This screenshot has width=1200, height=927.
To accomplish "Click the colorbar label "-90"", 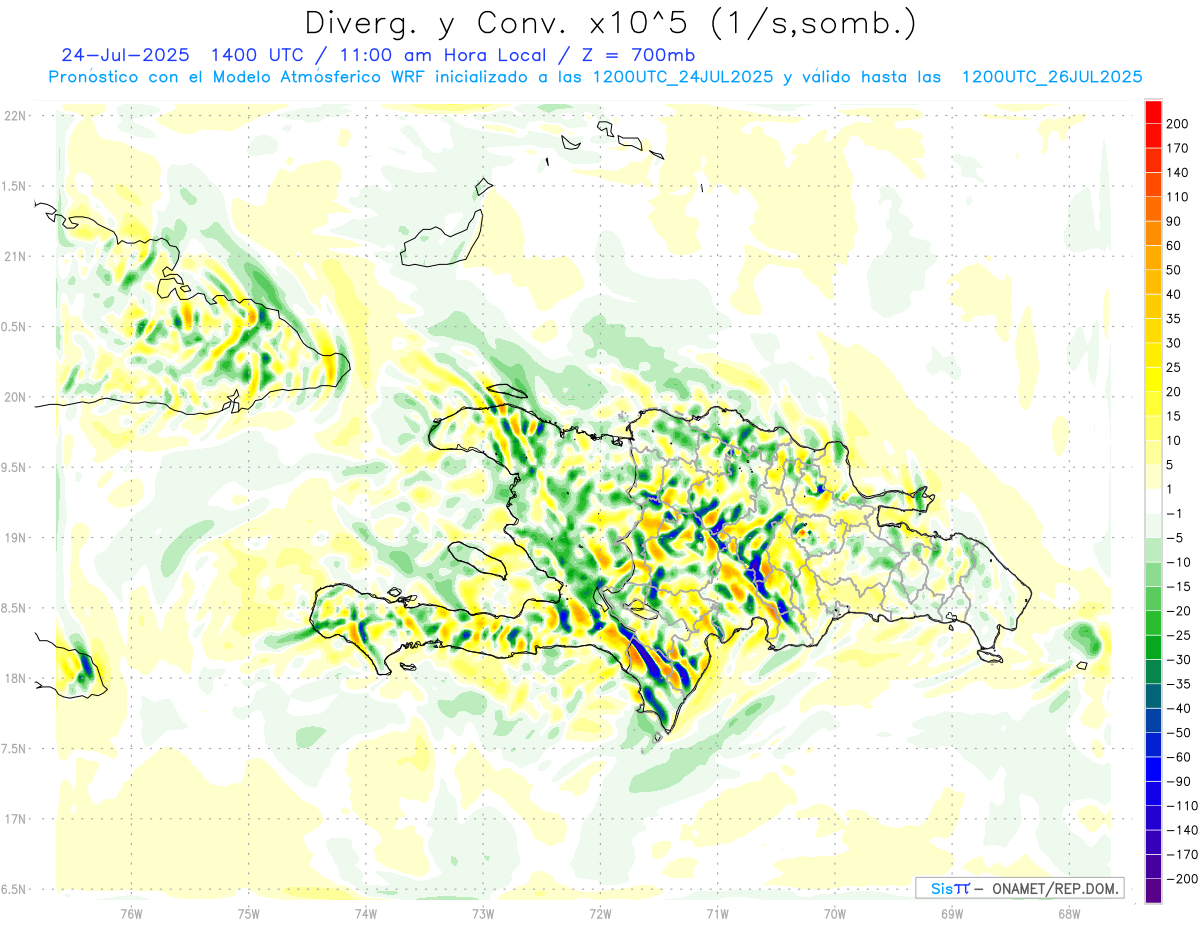I will pos(1178,782).
